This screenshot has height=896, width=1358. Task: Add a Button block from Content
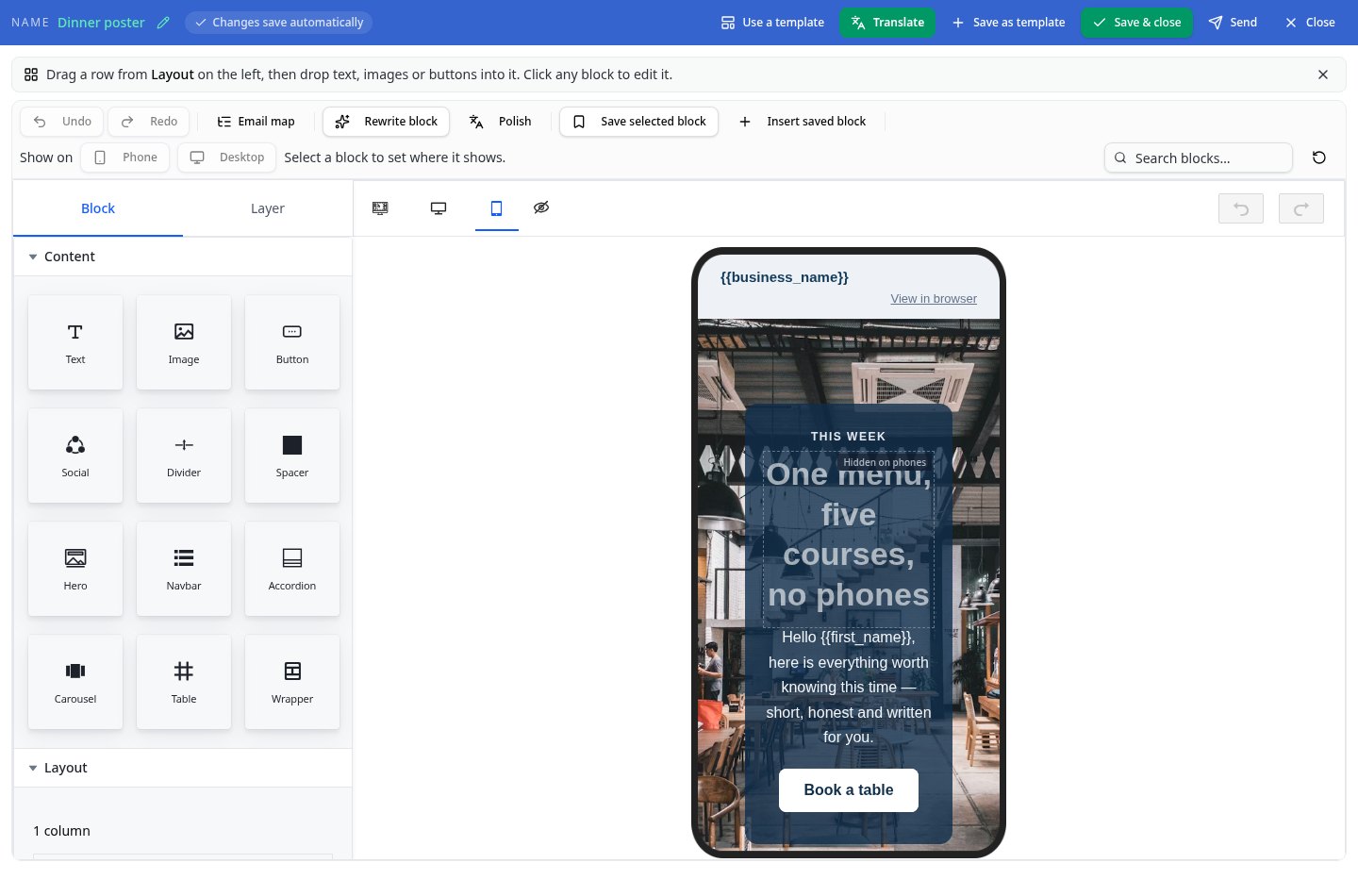click(x=292, y=342)
